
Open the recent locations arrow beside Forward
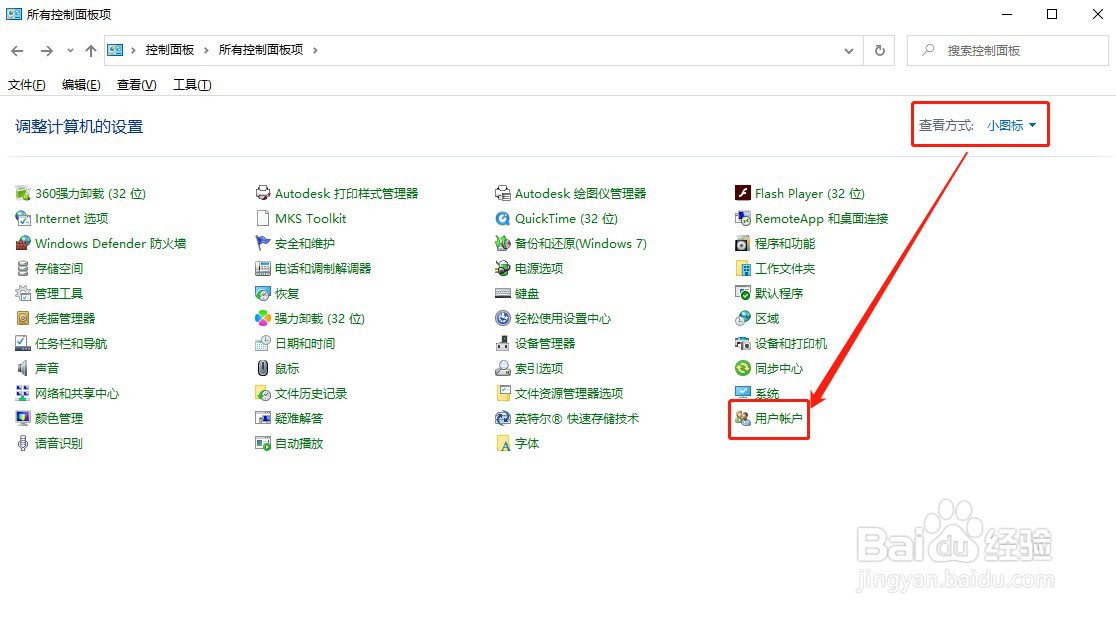pyautogui.click(x=70, y=51)
